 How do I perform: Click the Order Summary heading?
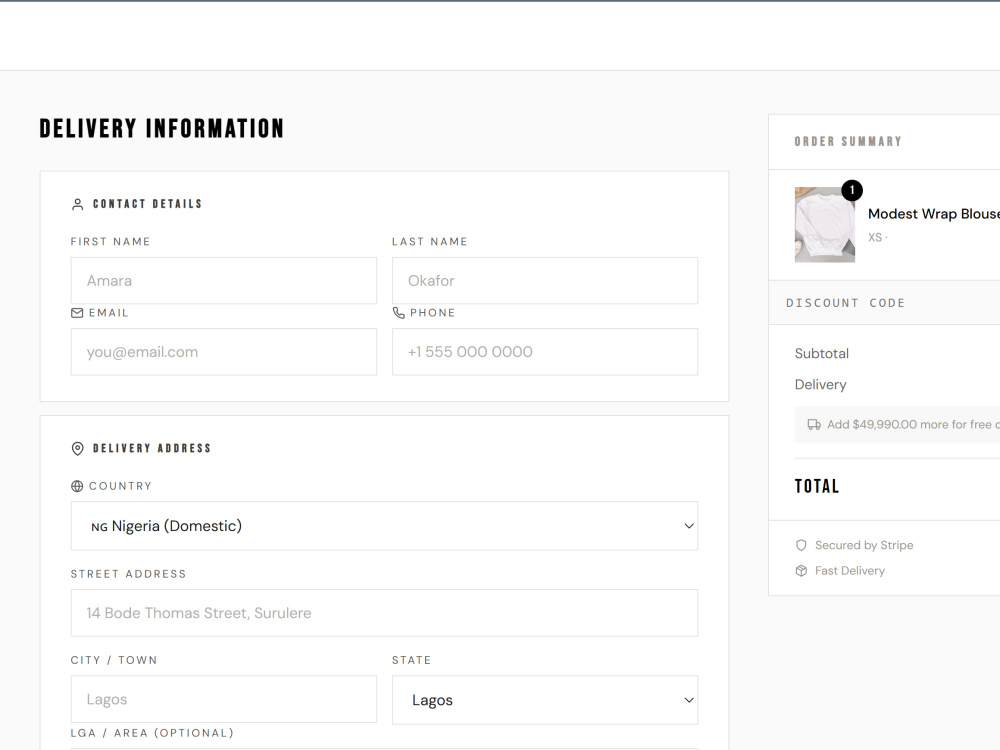coord(848,142)
